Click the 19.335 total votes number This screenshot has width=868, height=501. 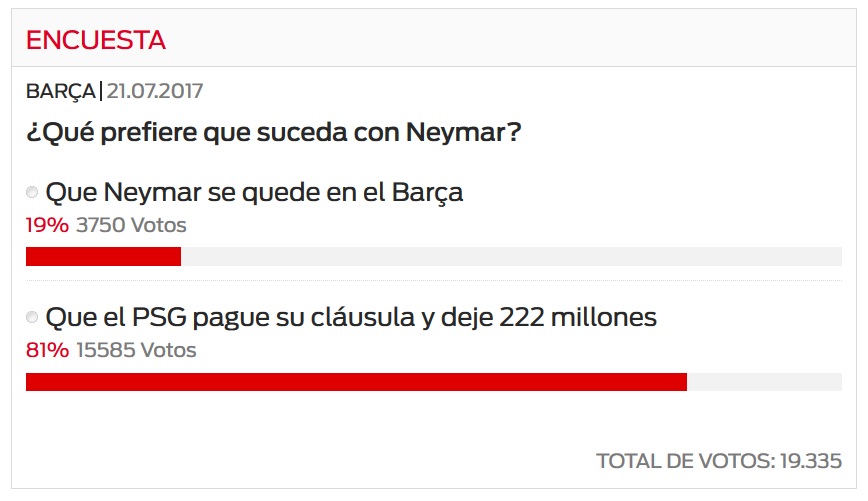(x=809, y=461)
